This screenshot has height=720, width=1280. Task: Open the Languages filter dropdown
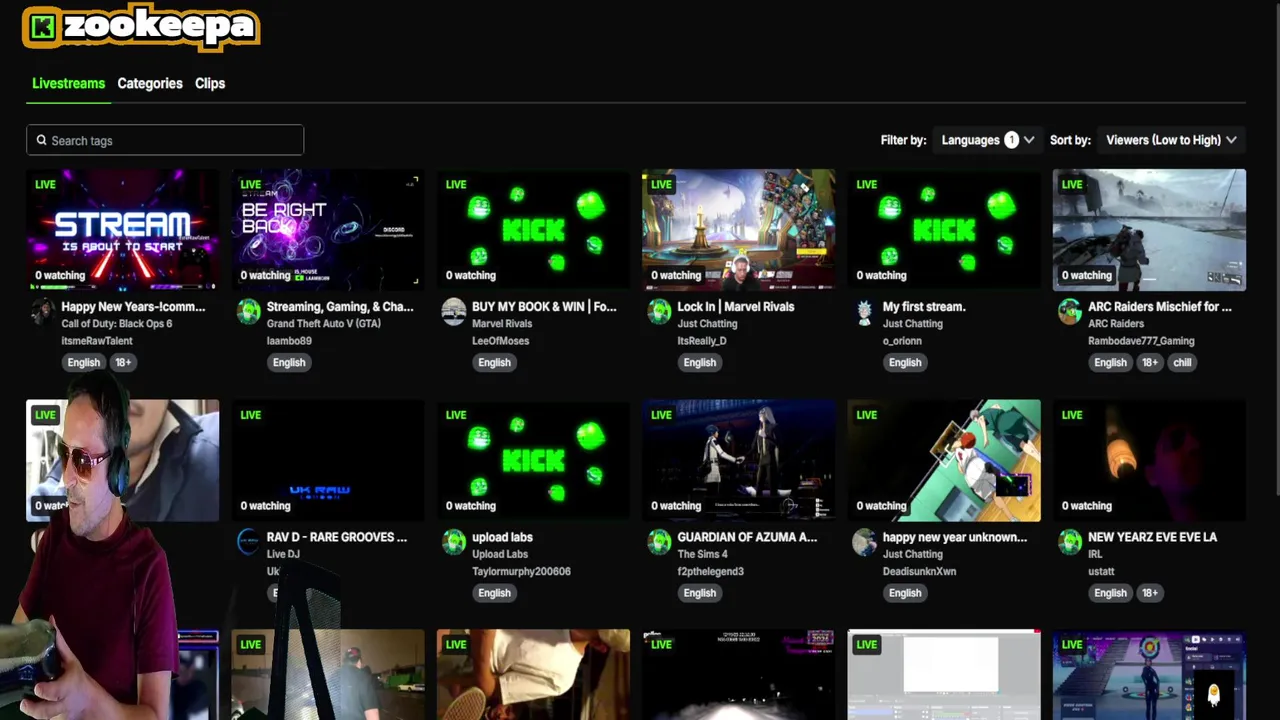[x=987, y=140]
